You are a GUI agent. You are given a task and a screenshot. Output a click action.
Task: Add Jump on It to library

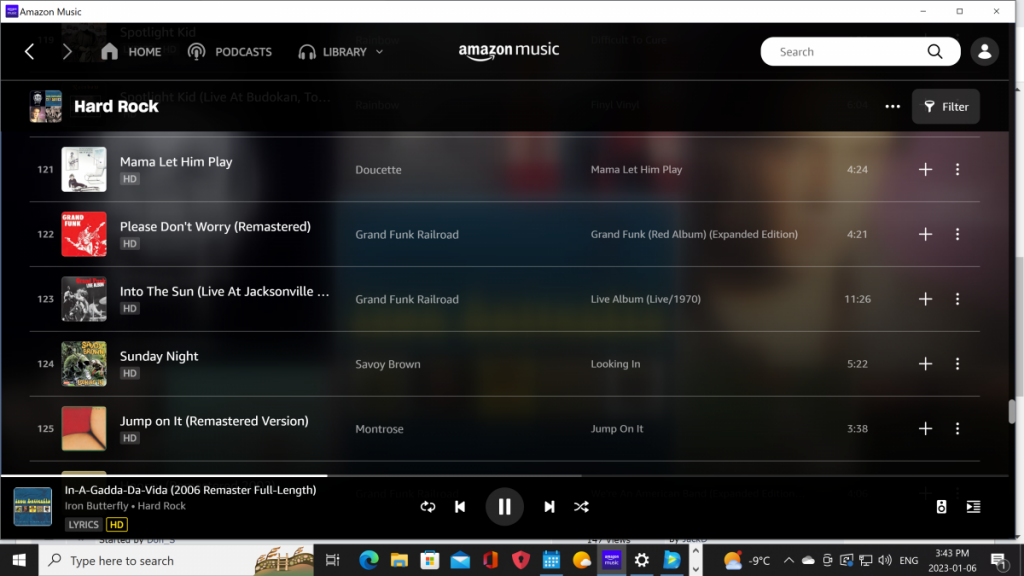pyautogui.click(x=925, y=428)
